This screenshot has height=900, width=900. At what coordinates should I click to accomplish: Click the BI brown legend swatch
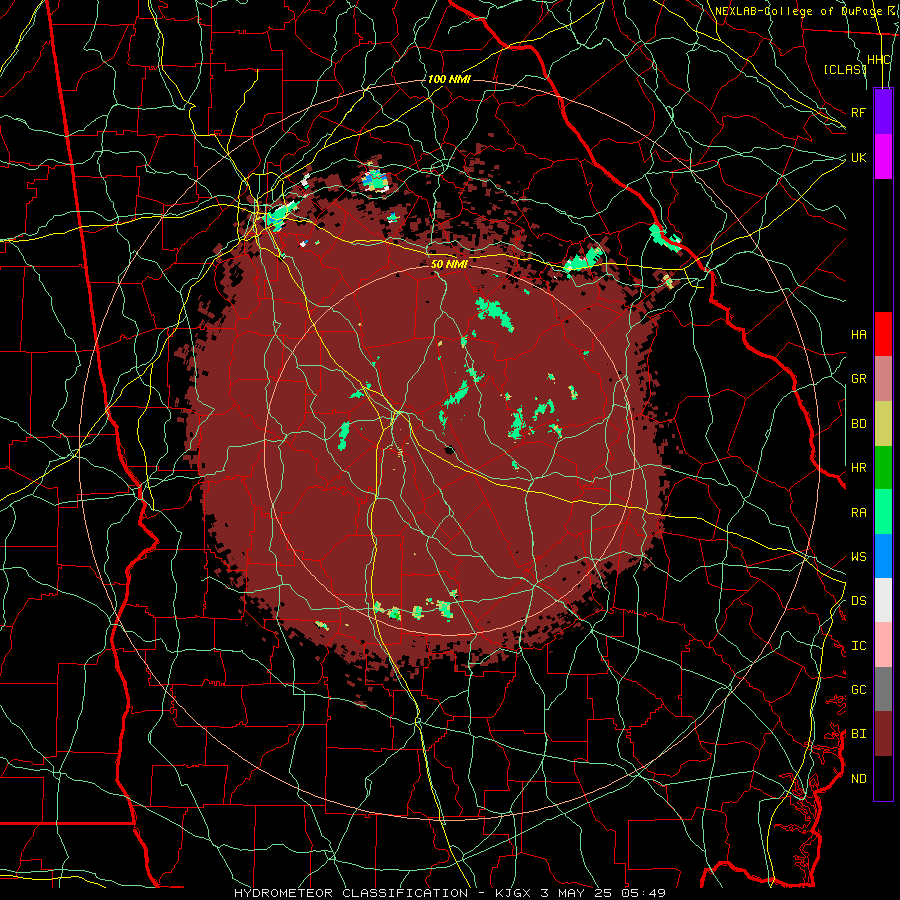point(883,734)
